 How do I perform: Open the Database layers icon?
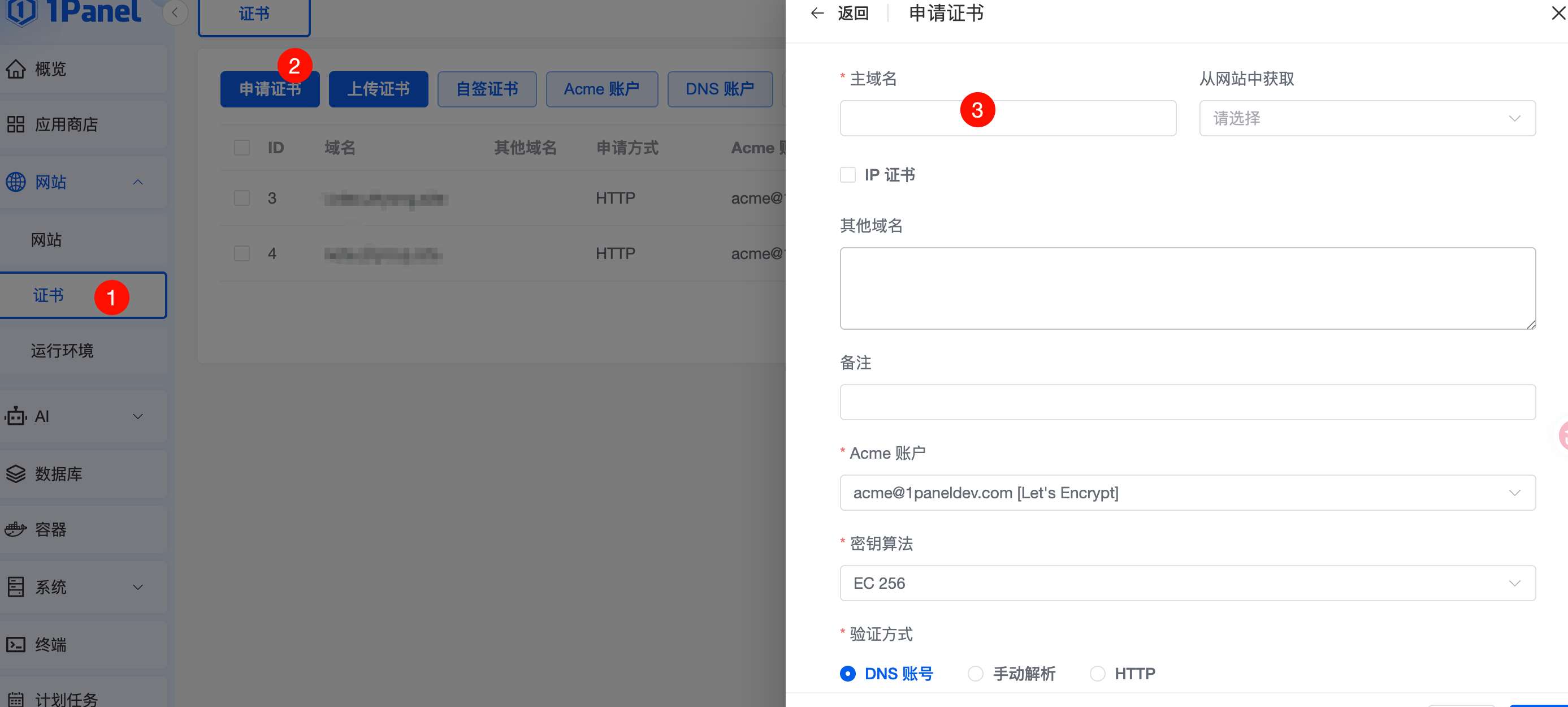pyautogui.click(x=16, y=474)
